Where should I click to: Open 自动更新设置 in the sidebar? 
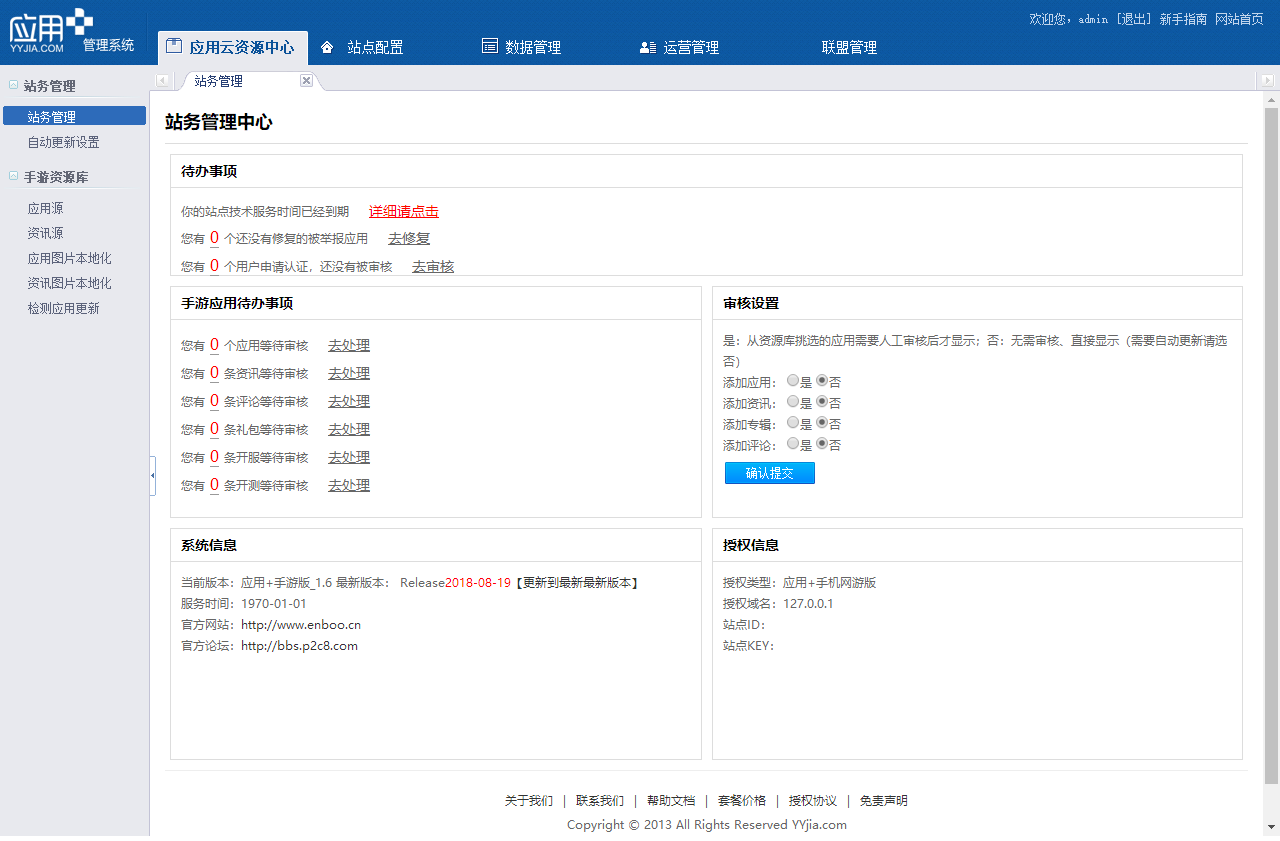tap(63, 142)
